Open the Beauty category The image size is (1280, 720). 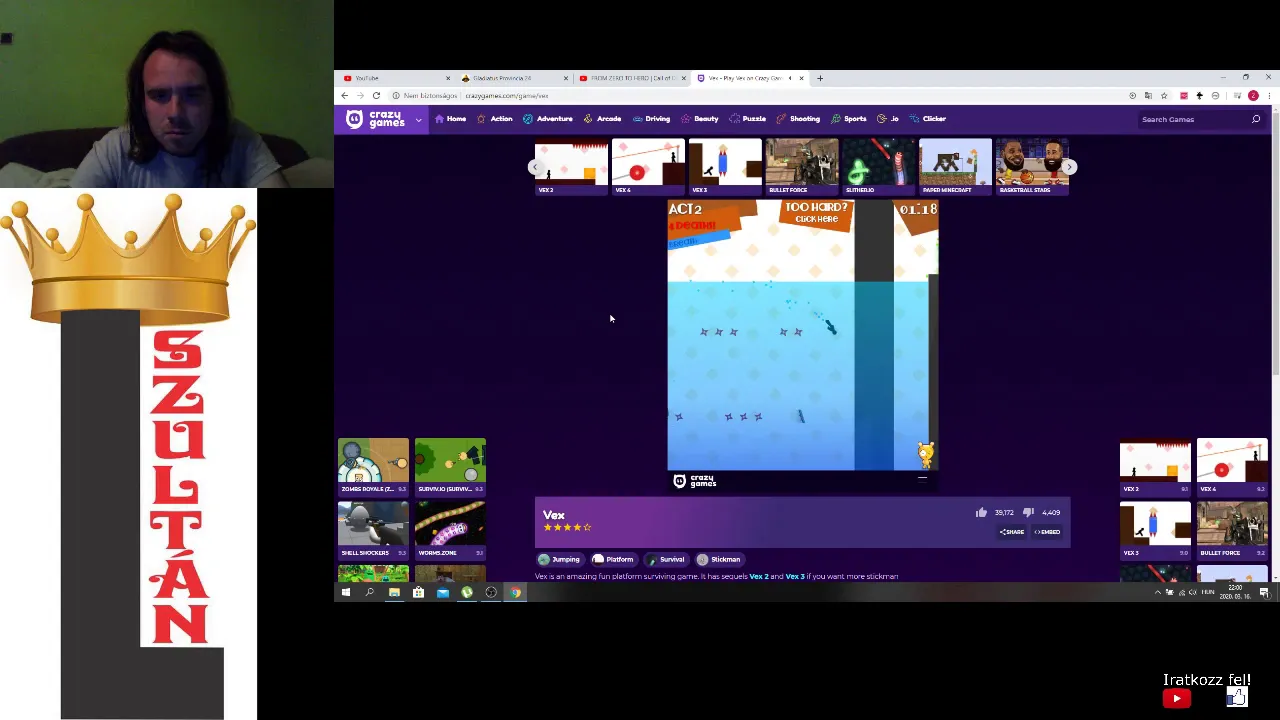[x=699, y=119]
